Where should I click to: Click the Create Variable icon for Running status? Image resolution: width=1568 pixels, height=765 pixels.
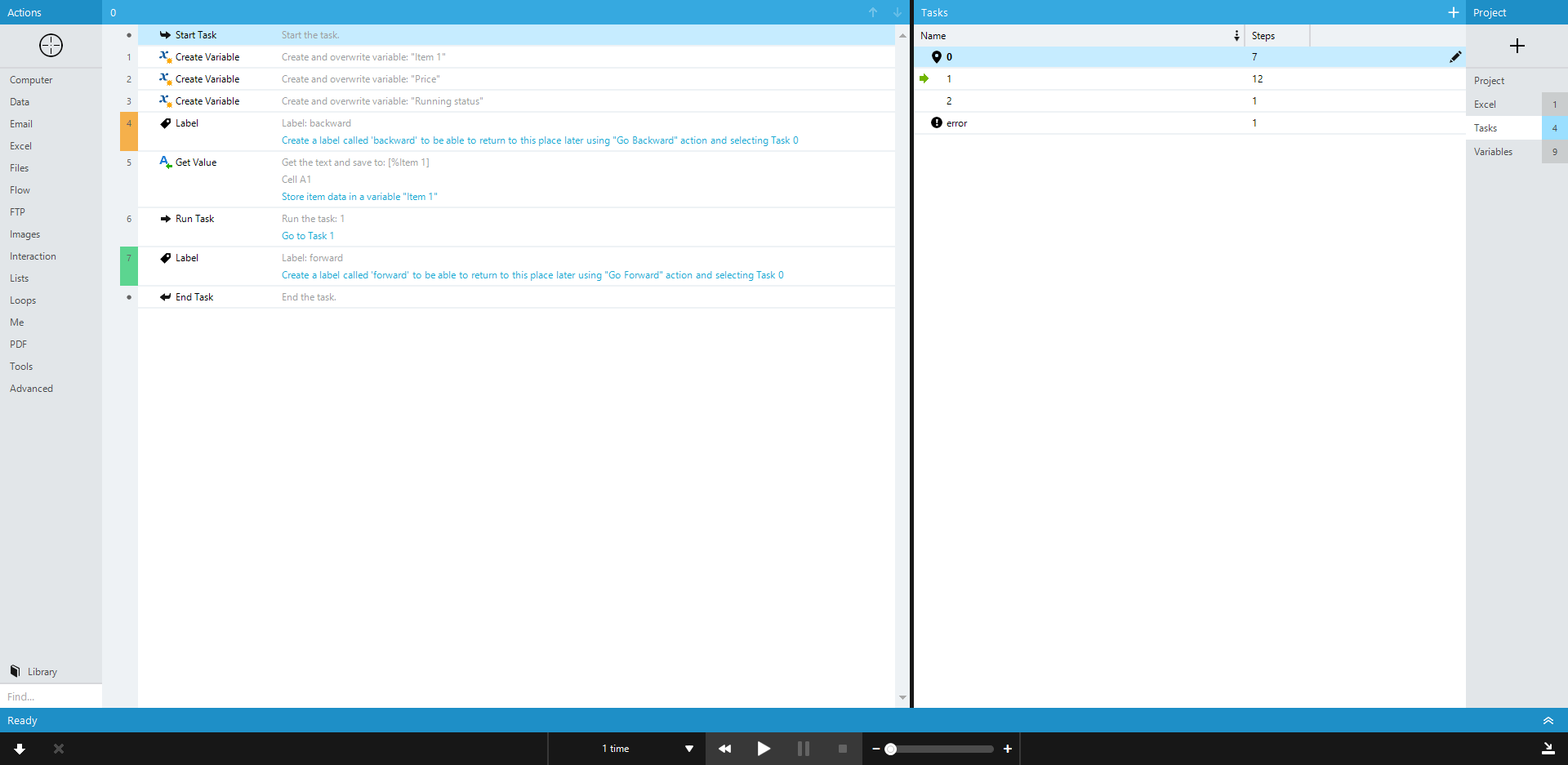coord(165,100)
